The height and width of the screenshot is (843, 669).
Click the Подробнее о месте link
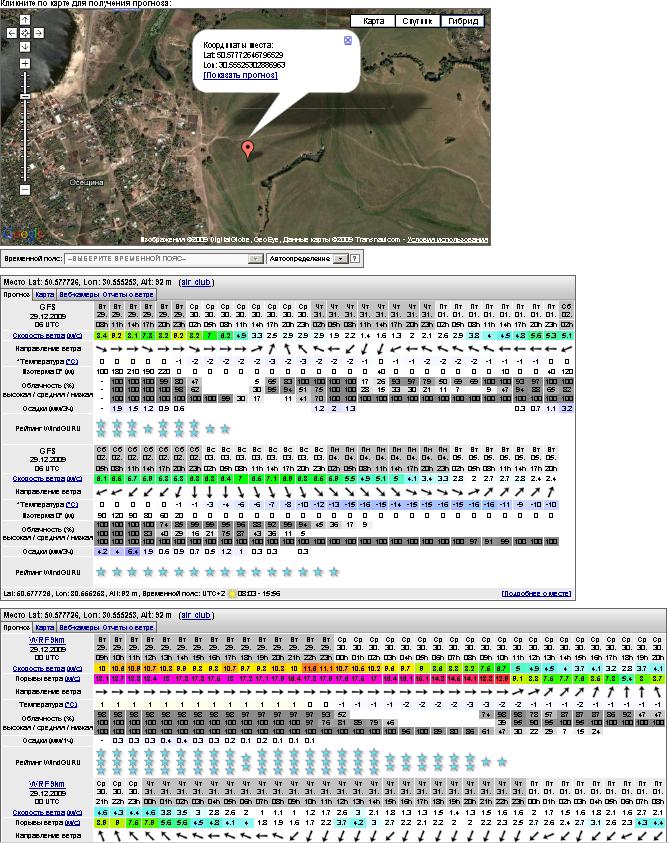point(536,593)
